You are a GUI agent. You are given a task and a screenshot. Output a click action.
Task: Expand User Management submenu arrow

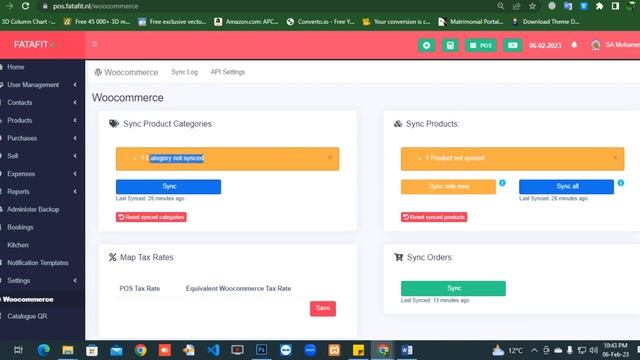[75, 85]
